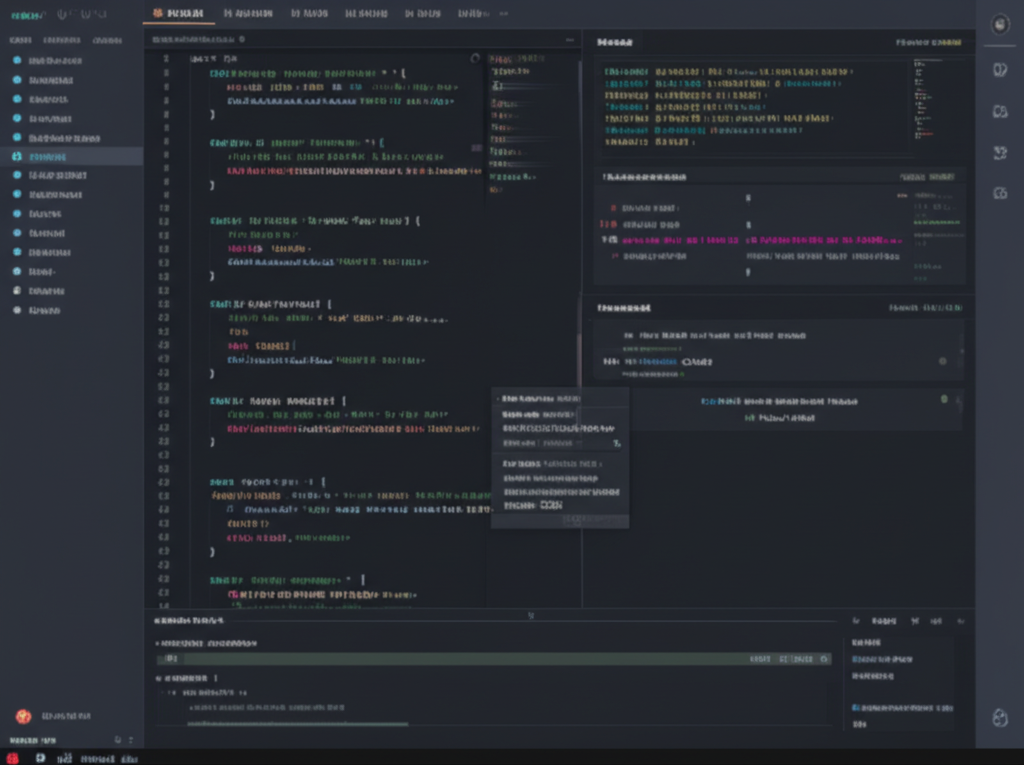1024x765 pixels.
Task: Click the orange-red round icon at the sidebar bottom
Action: pyautogui.click(x=24, y=717)
